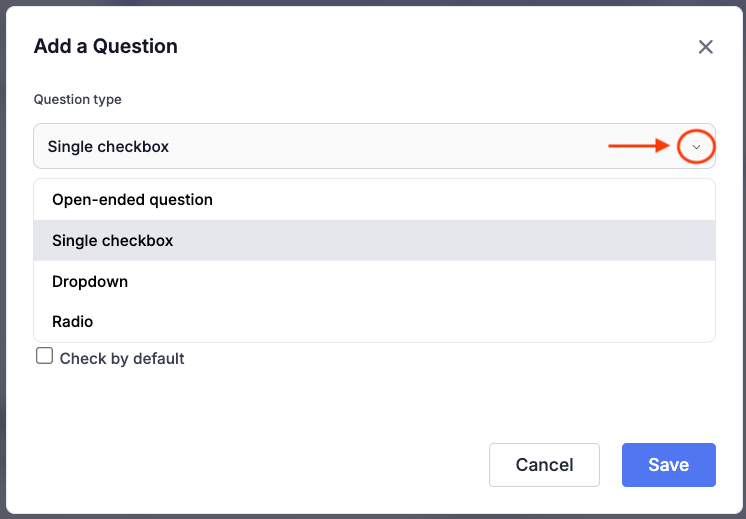The width and height of the screenshot is (746, 519).
Task: Tick the Check by default checkbox
Action: 44,356
